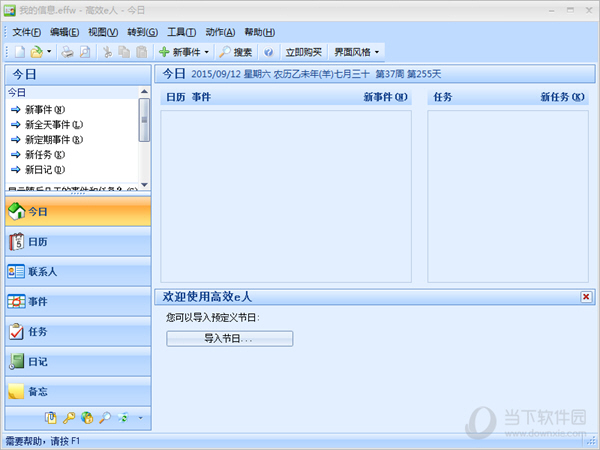Click the attachments icon in the bottom navigation strip
This screenshot has width=600, height=450.
51,418
